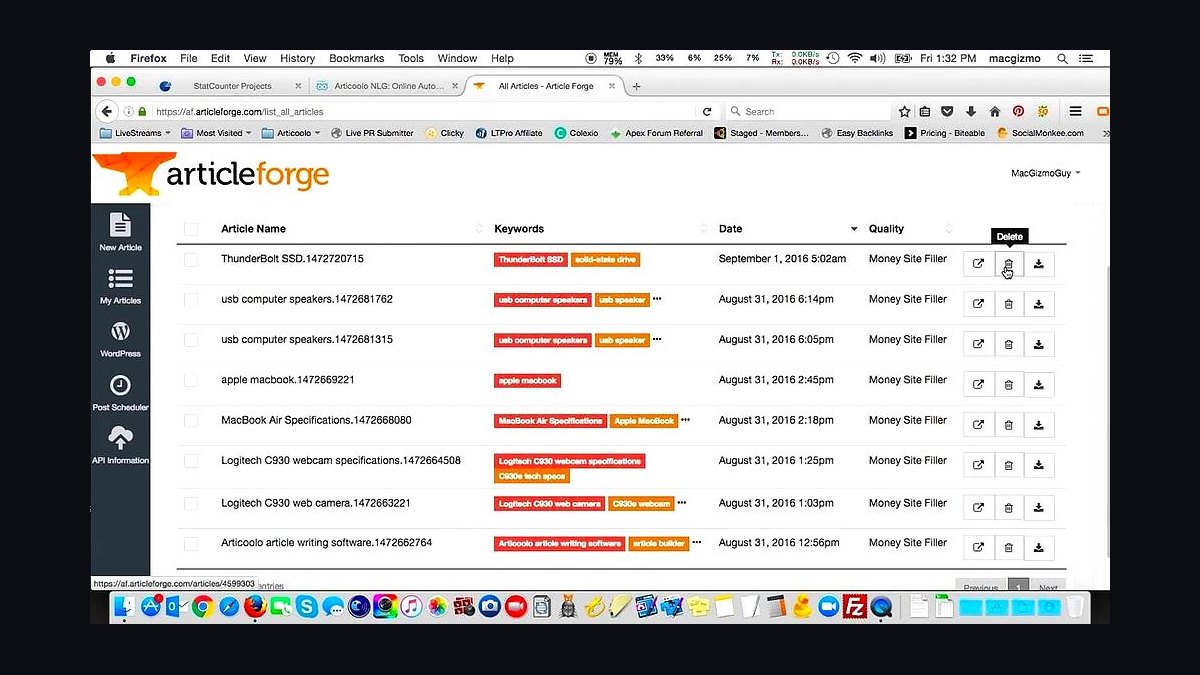Download usb computer speakers.1472681315 article
Viewport: 1200px width, 675px height.
pos(1039,344)
